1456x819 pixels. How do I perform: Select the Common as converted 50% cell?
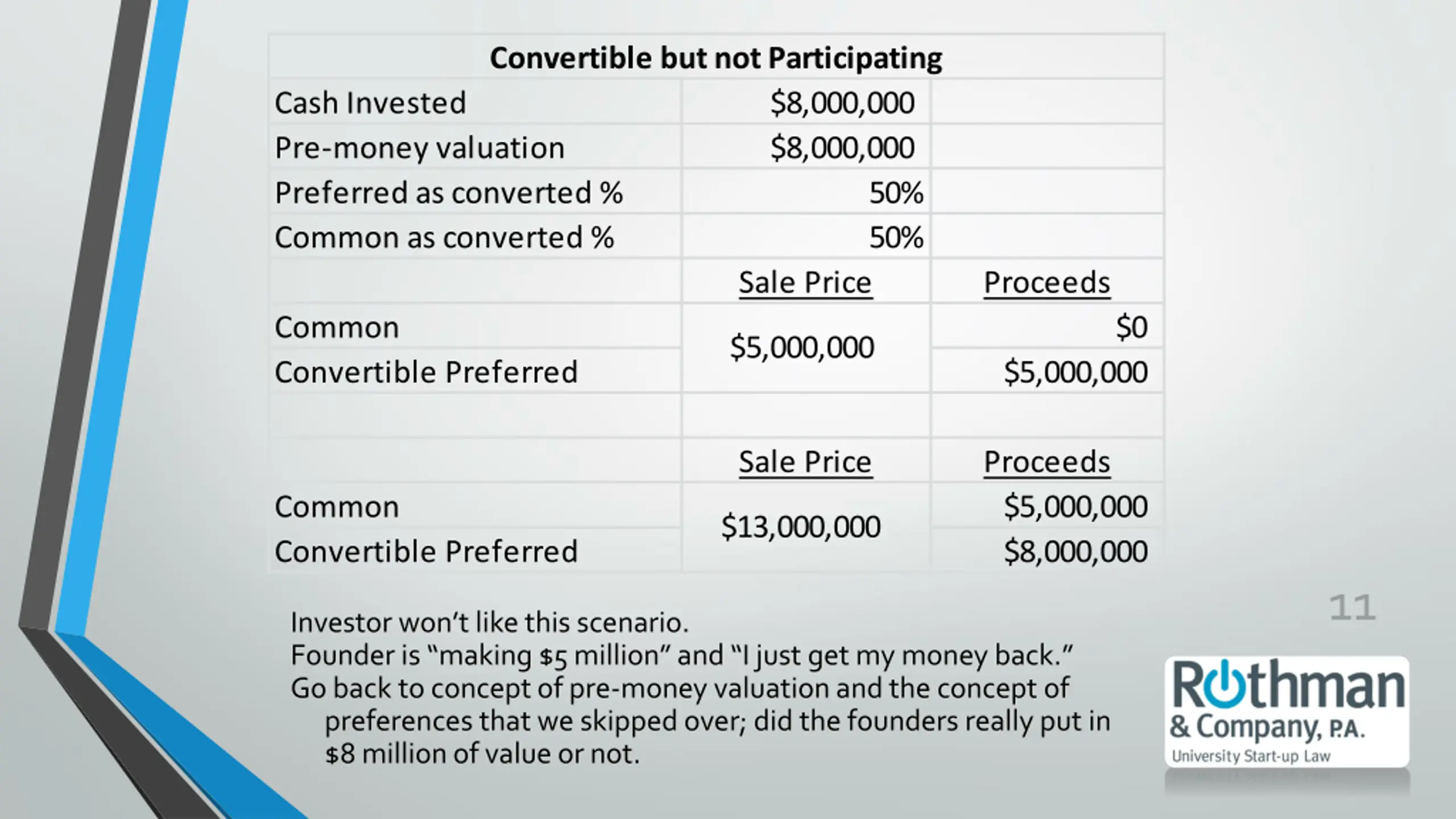805,237
